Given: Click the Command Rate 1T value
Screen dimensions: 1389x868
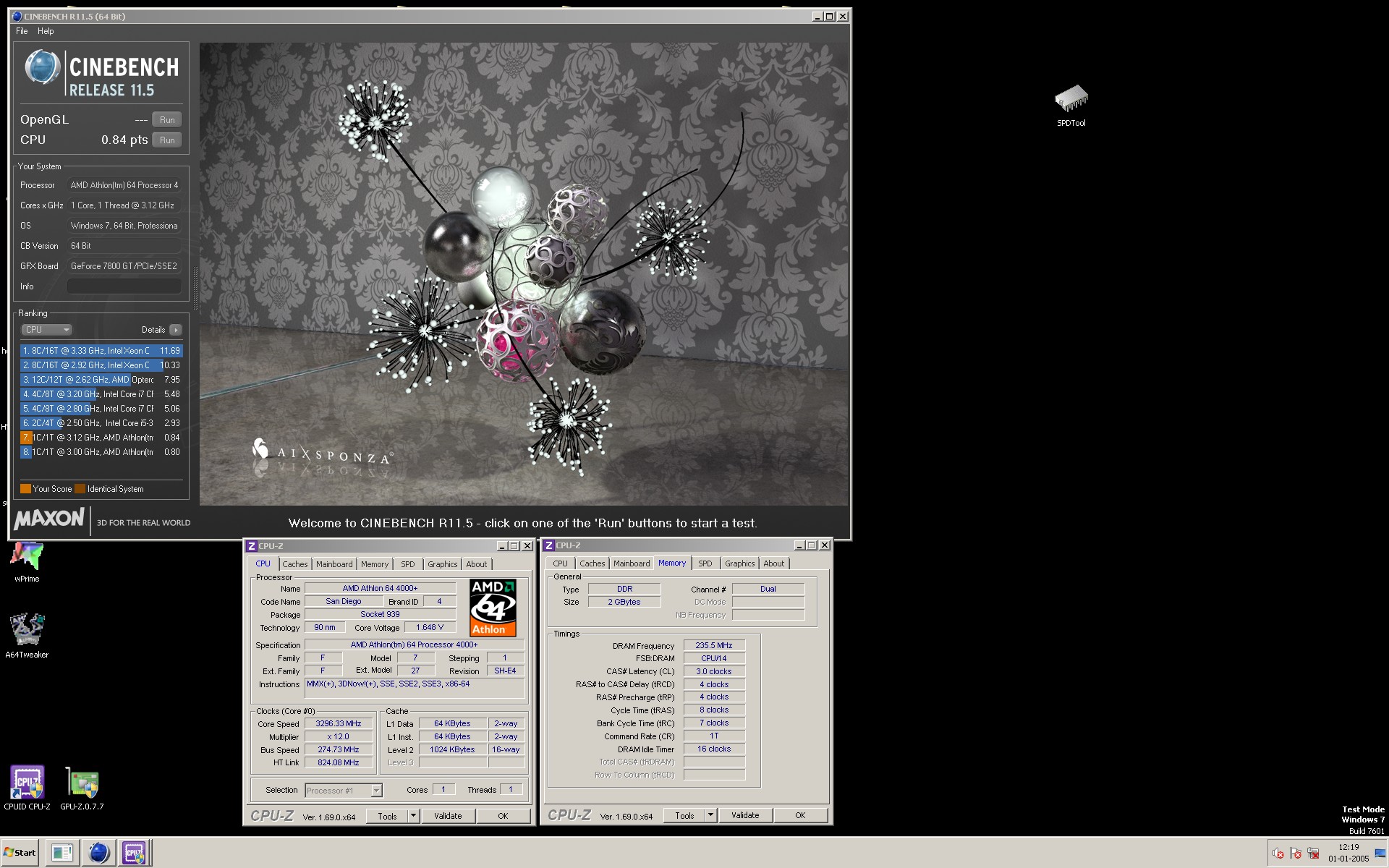Looking at the screenshot, I should (714, 736).
